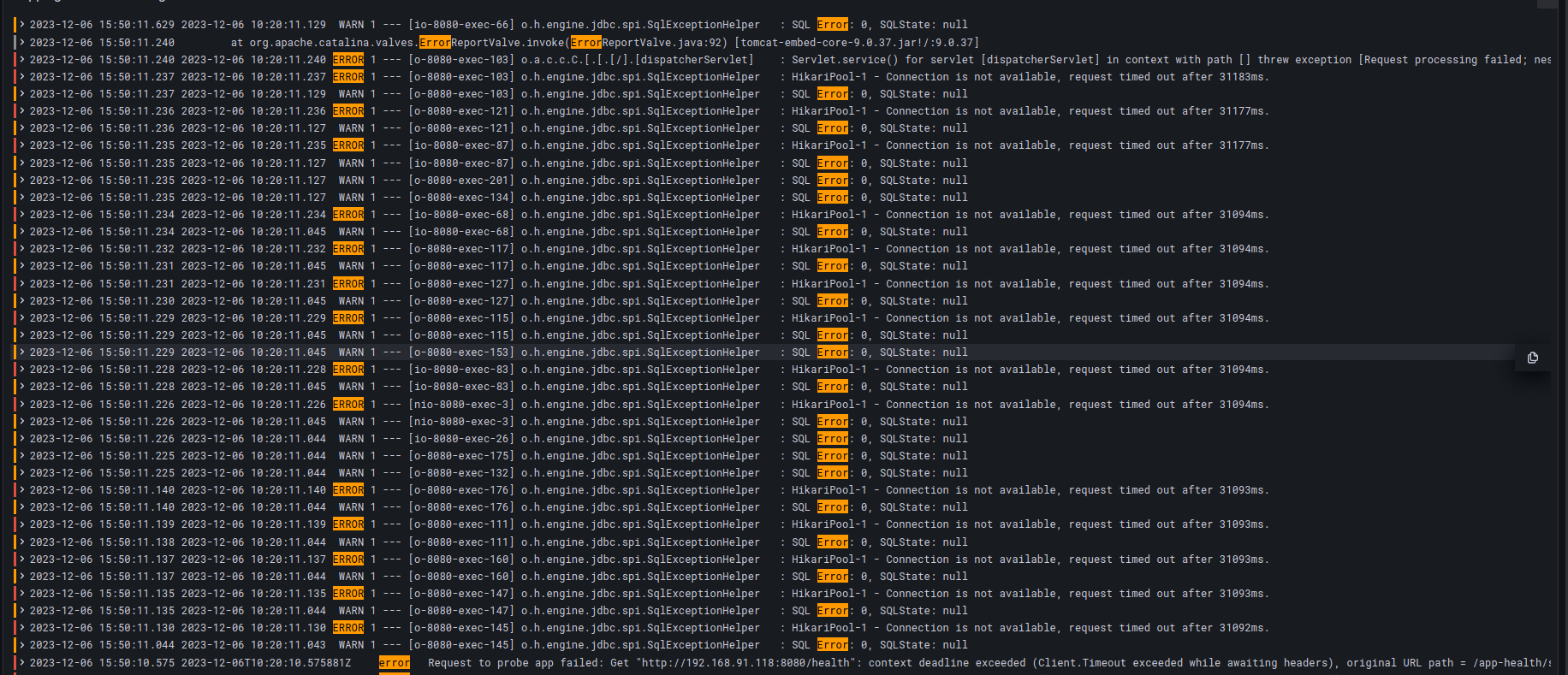Copy the hovered exec-153 log line

(x=1532, y=358)
